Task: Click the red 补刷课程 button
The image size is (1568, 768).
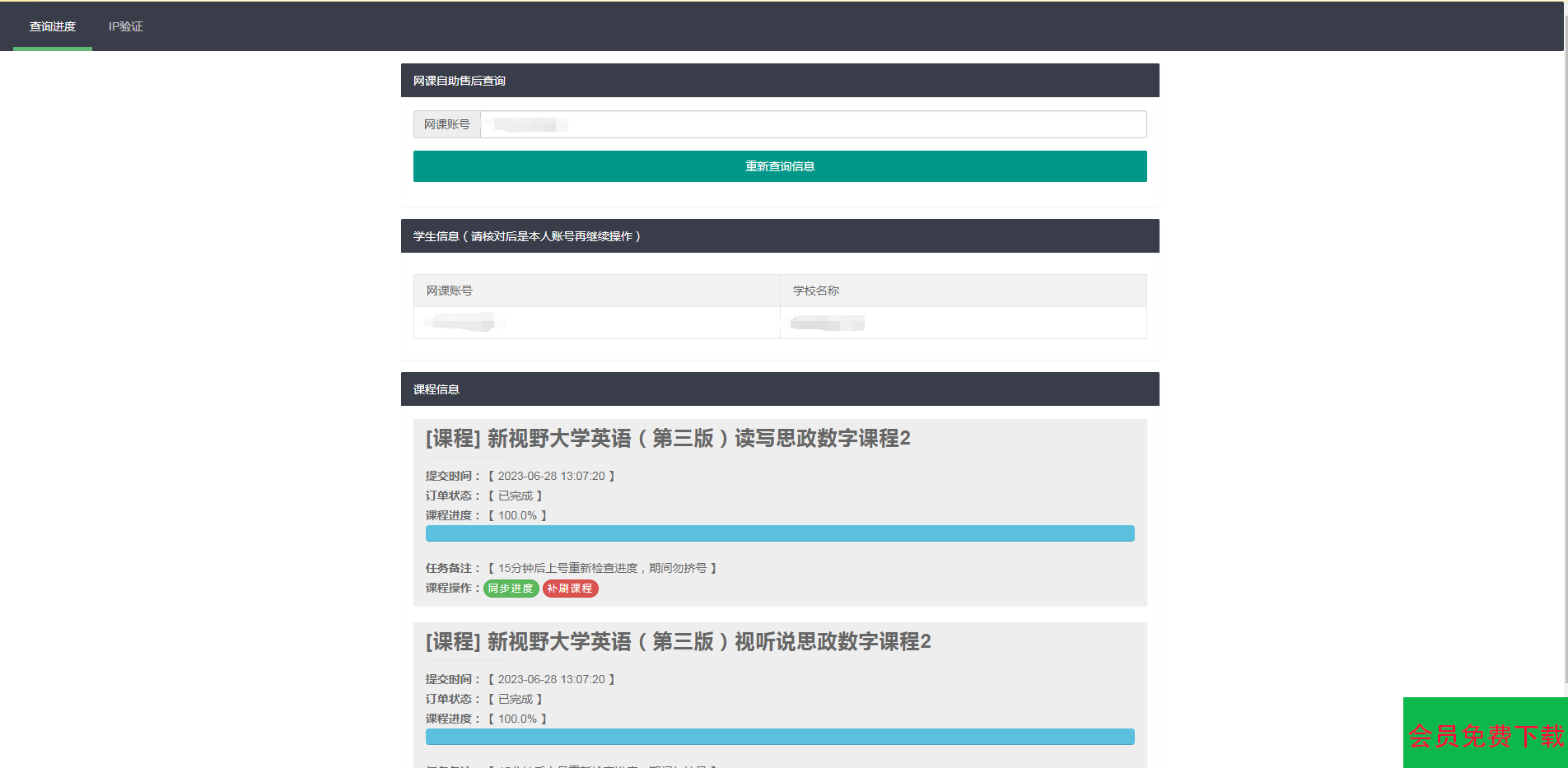Action: (570, 589)
